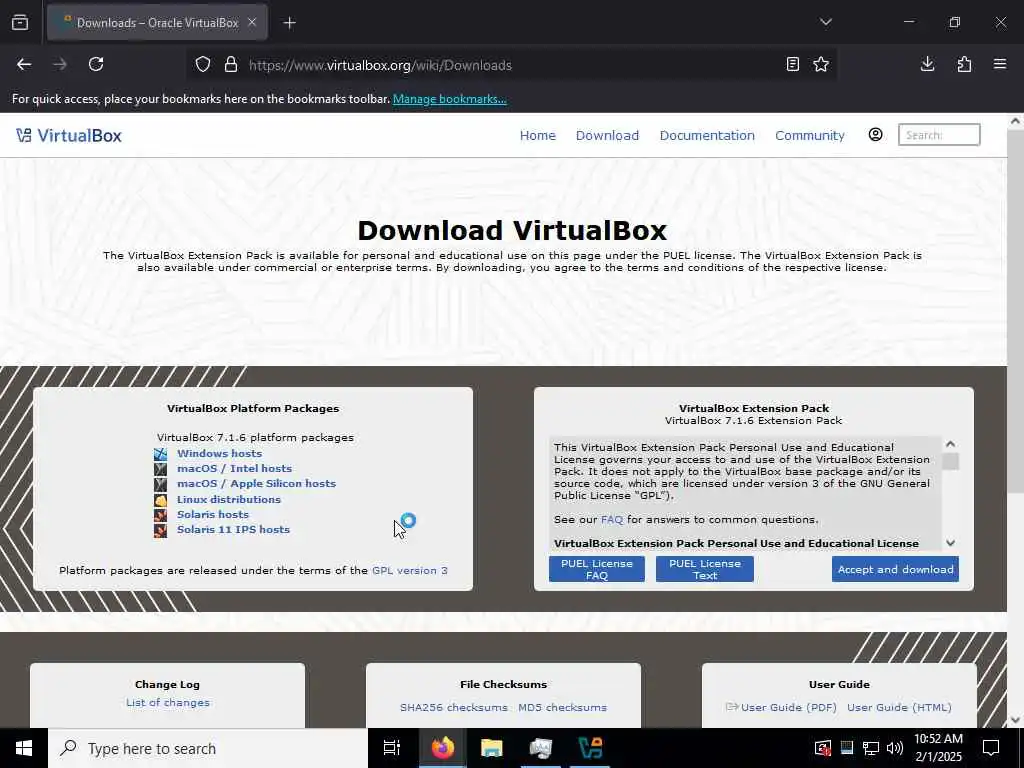Open the Linux distributions link
The width and height of the screenshot is (1024, 768).
point(229,499)
